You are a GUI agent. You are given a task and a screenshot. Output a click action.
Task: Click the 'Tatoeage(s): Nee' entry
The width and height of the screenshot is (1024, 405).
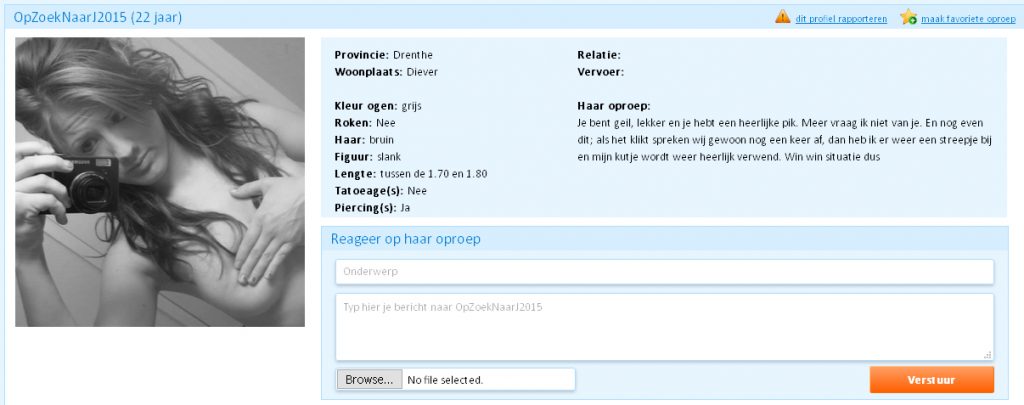(381, 191)
